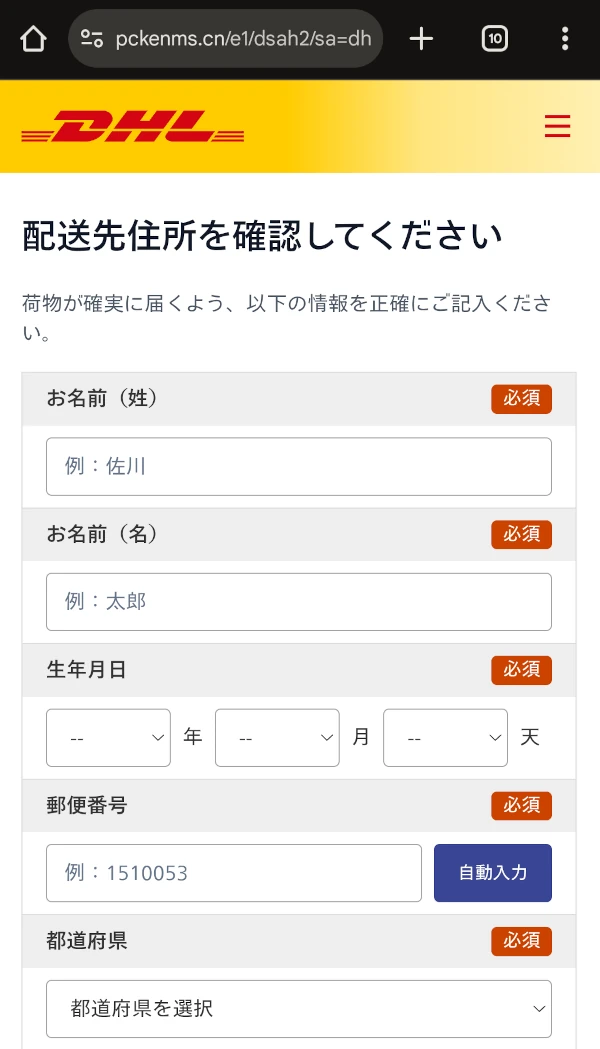Image resolution: width=600 pixels, height=1049 pixels.
Task: Tap the site permissions icon in the address bar
Action: pyautogui.click(x=91, y=39)
